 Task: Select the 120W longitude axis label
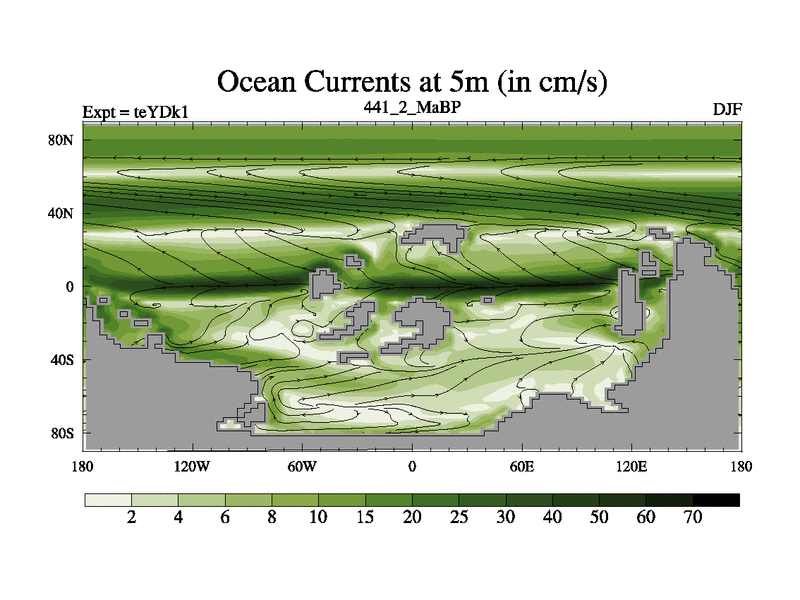coord(191,467)
